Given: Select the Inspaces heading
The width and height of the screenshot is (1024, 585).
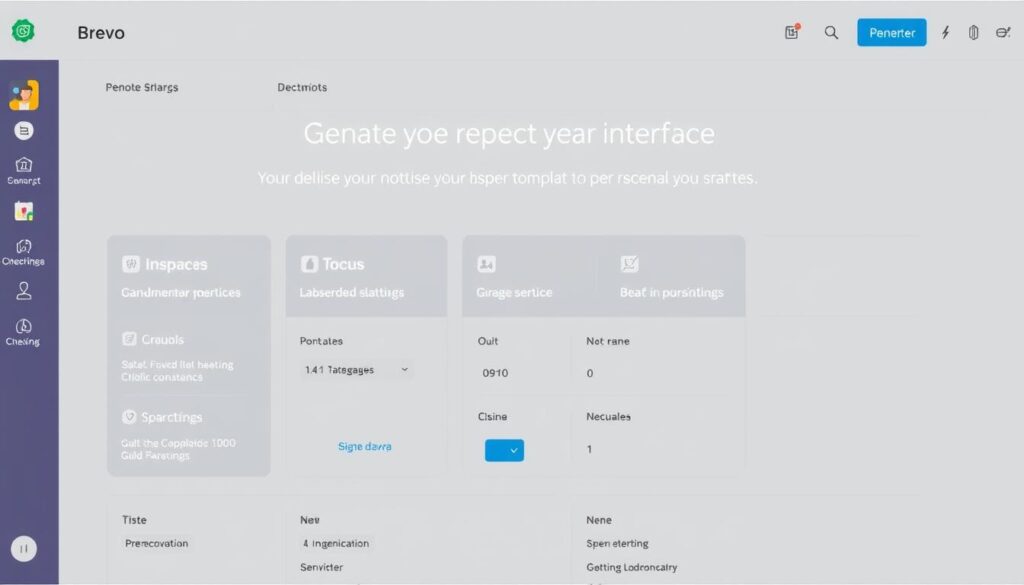Looking at the screenshot, I should [176, 264].
